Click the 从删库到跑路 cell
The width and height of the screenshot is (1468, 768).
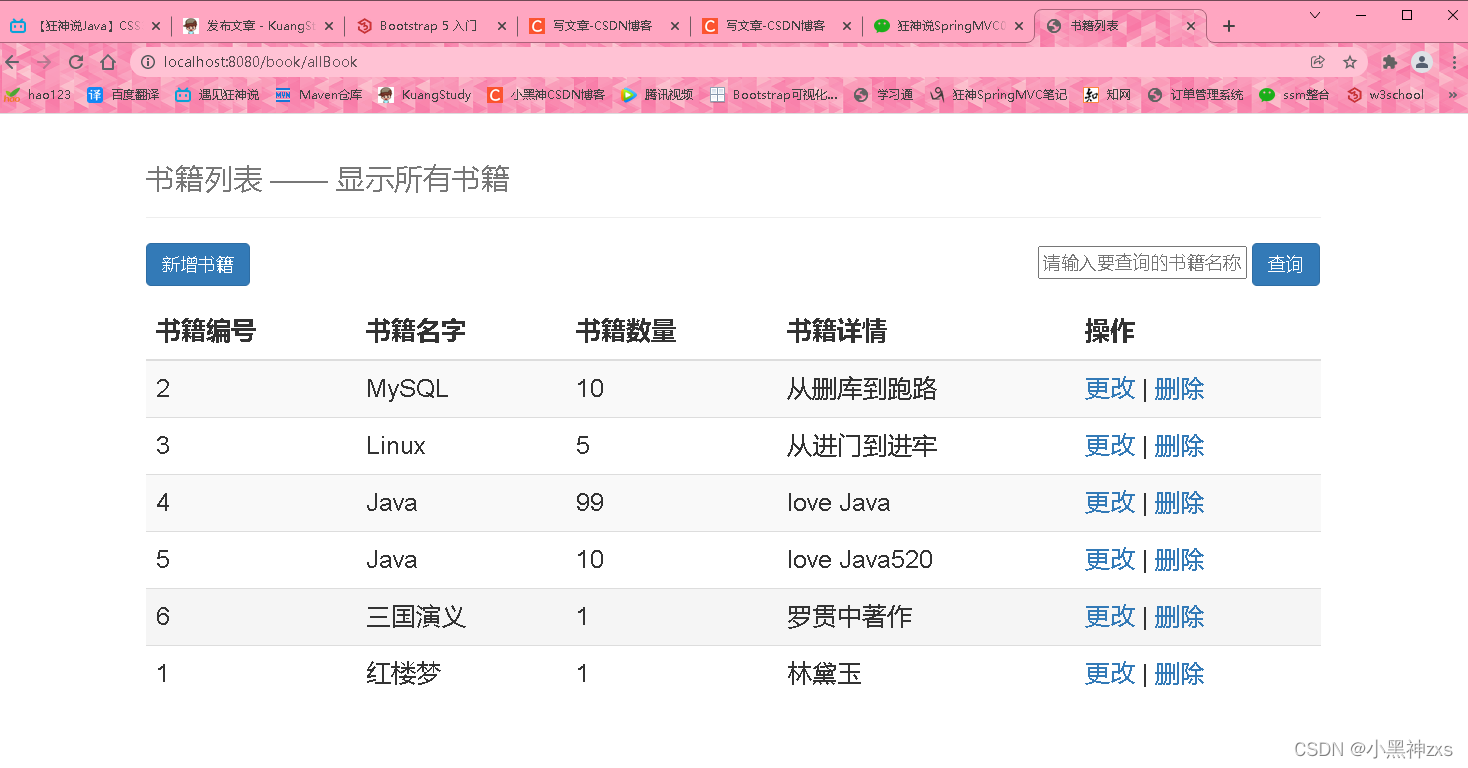(x=862, y=389)
